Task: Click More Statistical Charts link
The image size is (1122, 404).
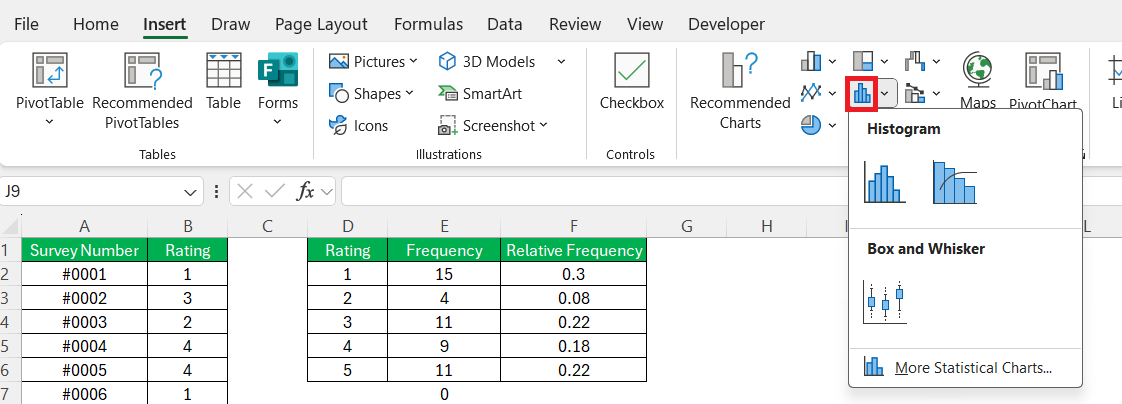Action: click(972, 368)
